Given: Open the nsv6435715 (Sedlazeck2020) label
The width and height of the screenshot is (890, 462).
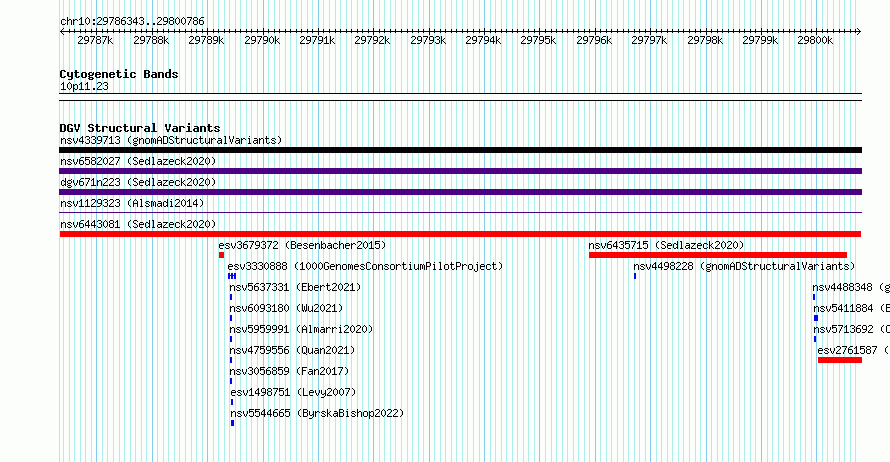Looking at the screenshot, I should tap(666, 245).
